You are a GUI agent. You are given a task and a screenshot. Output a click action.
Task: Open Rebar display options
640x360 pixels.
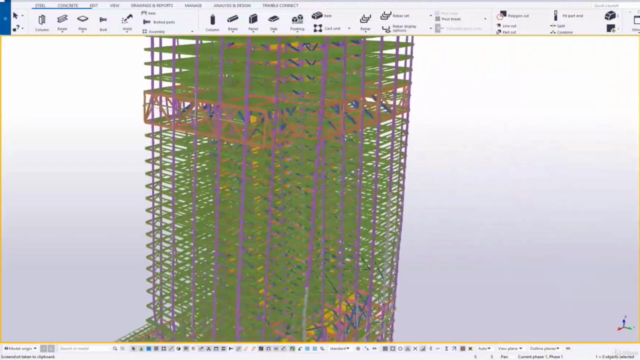coord(400,28)
